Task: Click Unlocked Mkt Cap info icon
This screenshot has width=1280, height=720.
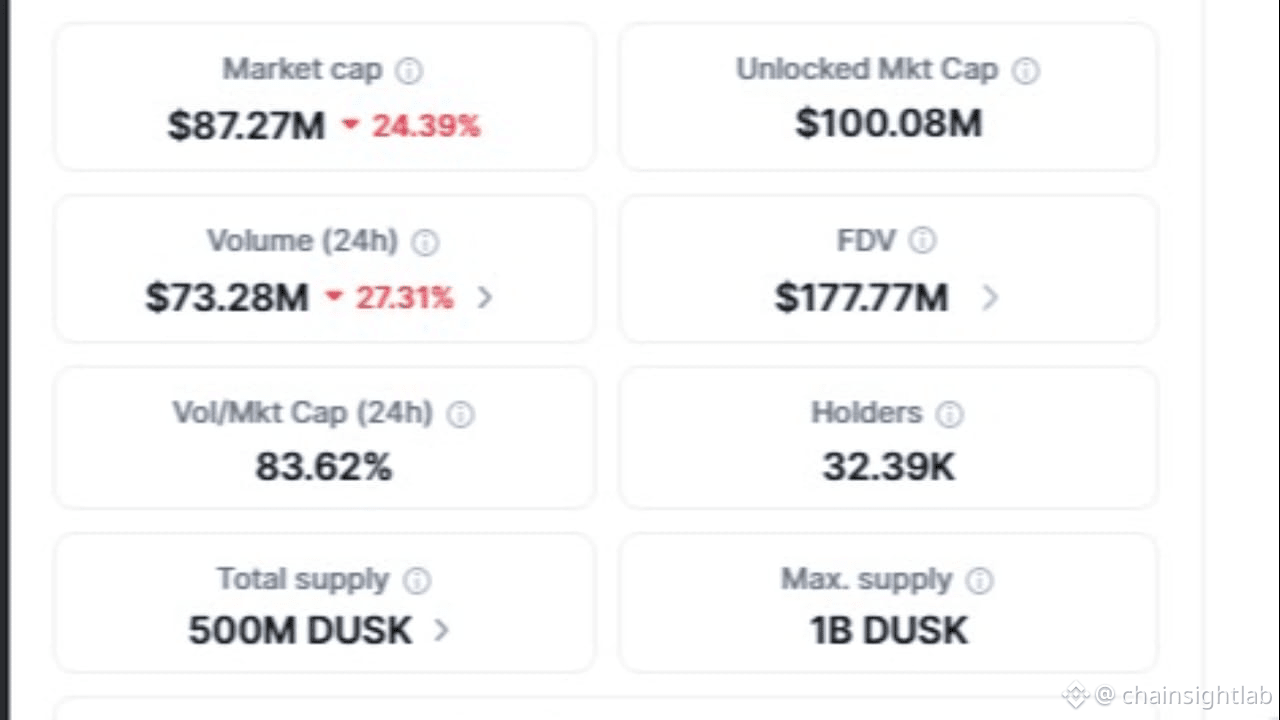Action: [1026, 71]
